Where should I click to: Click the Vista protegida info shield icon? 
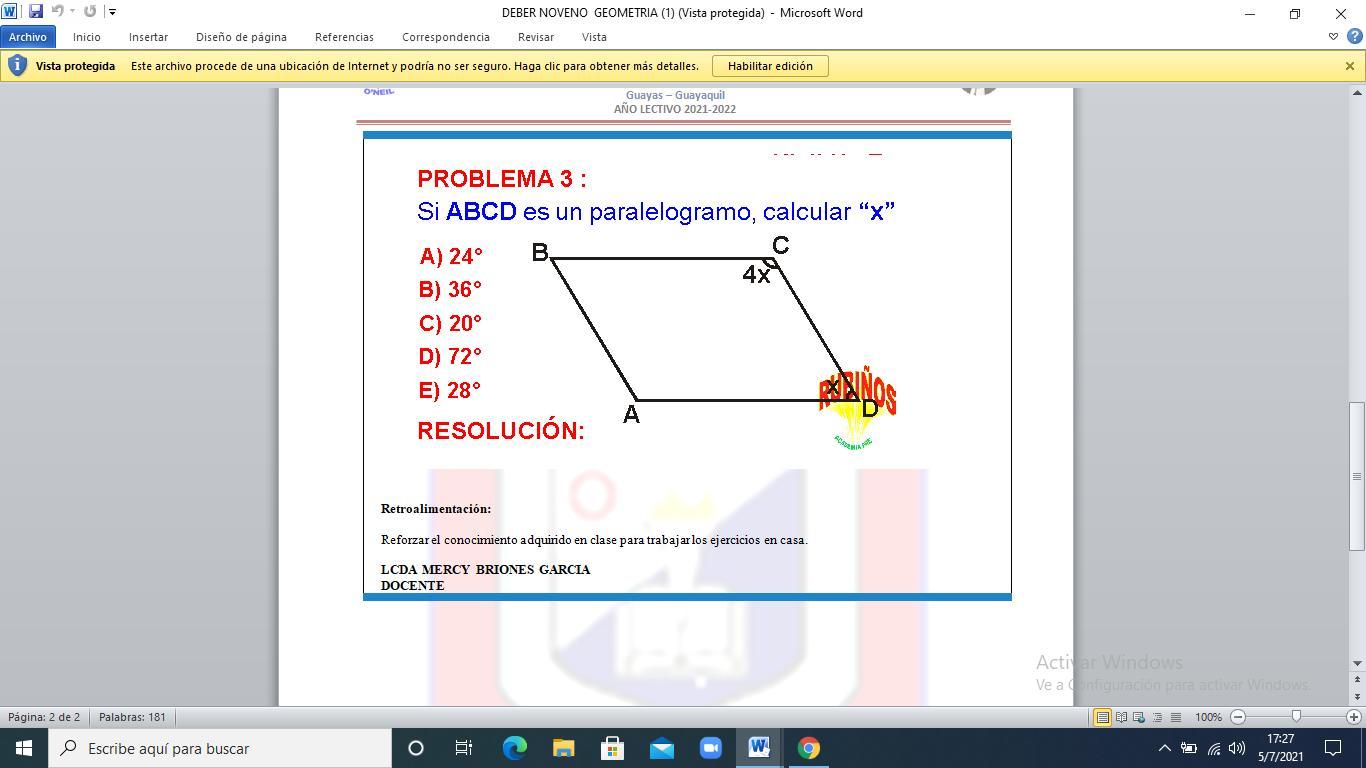pyautogui.click(x=17, y=66)
